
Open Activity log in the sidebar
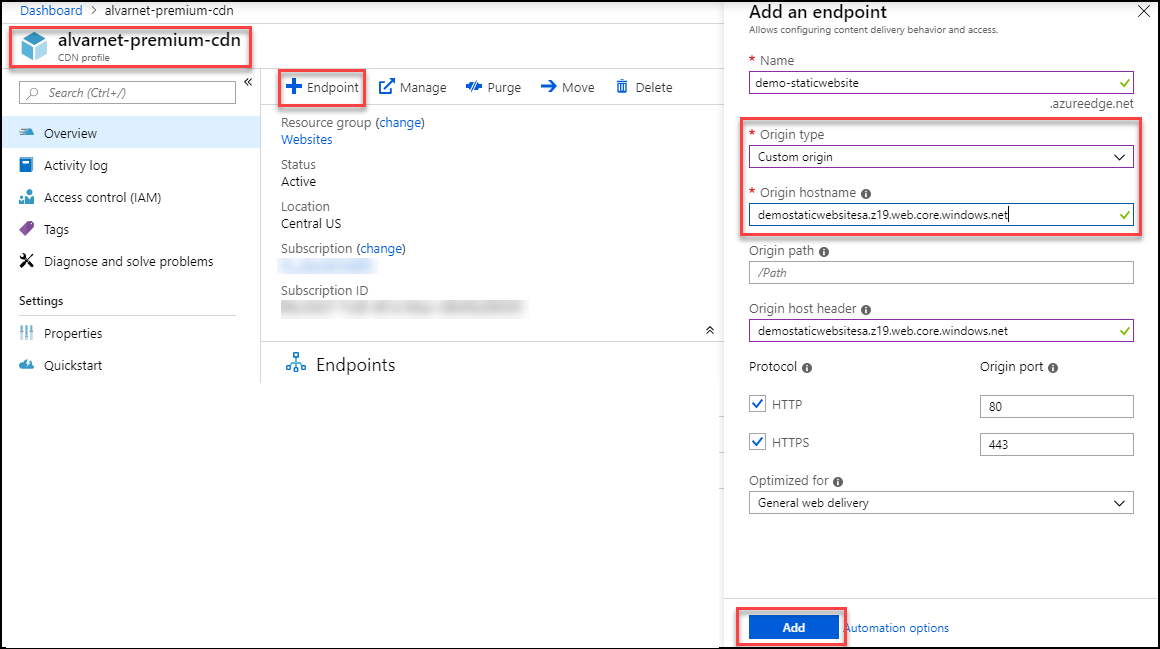point(131,165)
